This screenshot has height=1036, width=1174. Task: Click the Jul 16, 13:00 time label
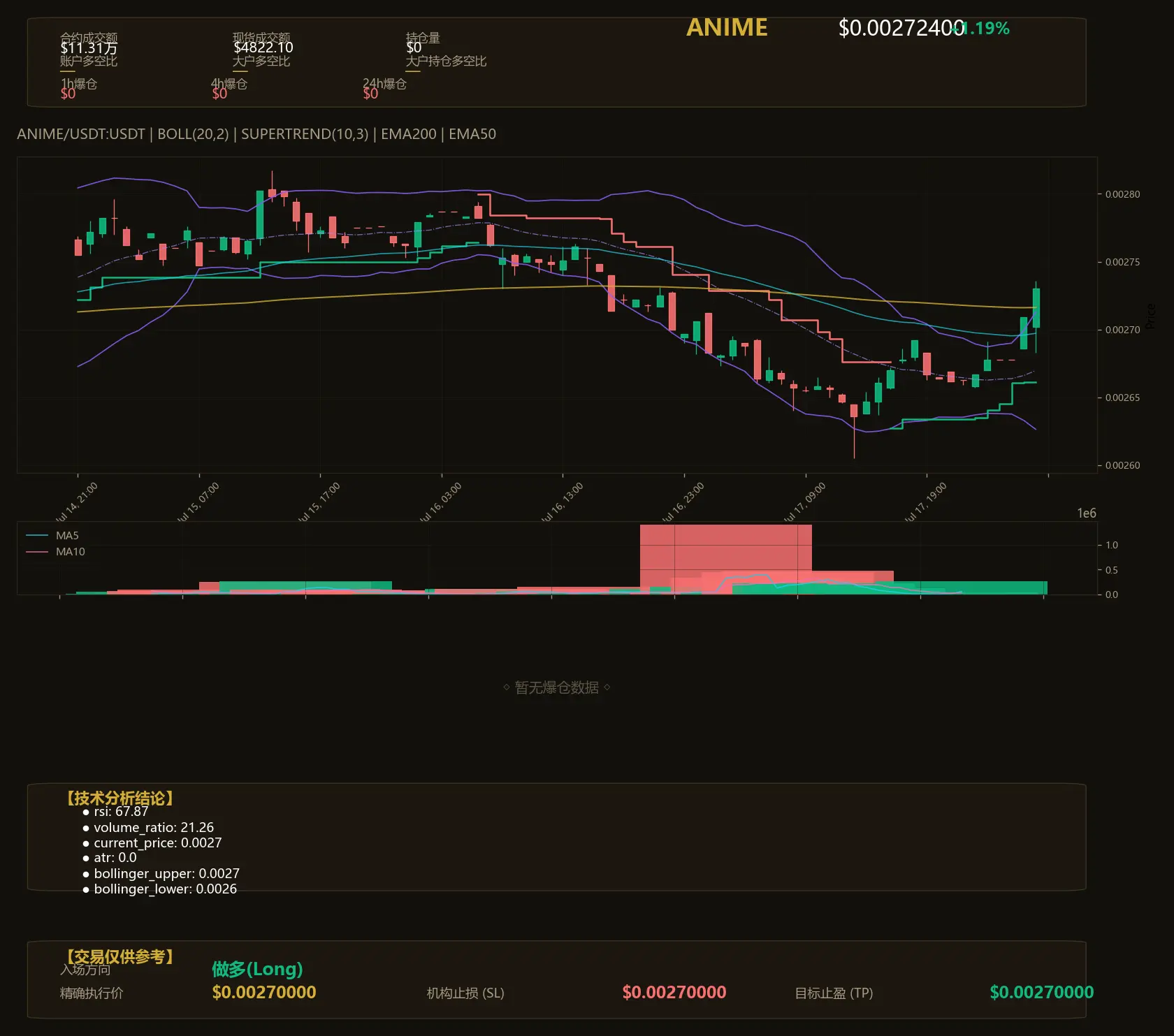point(562,503)
